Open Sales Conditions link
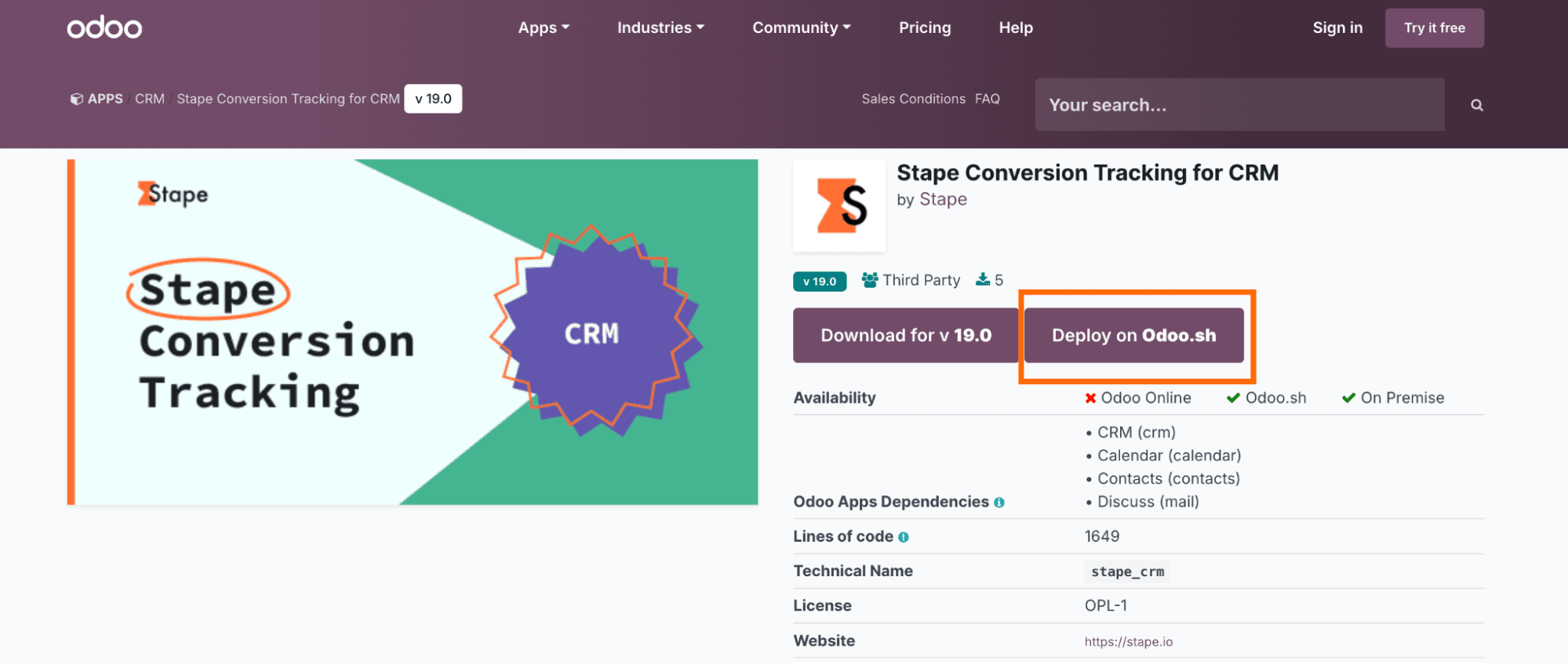Viewport: 1568px width, 664px height. (x=913, y=99)
